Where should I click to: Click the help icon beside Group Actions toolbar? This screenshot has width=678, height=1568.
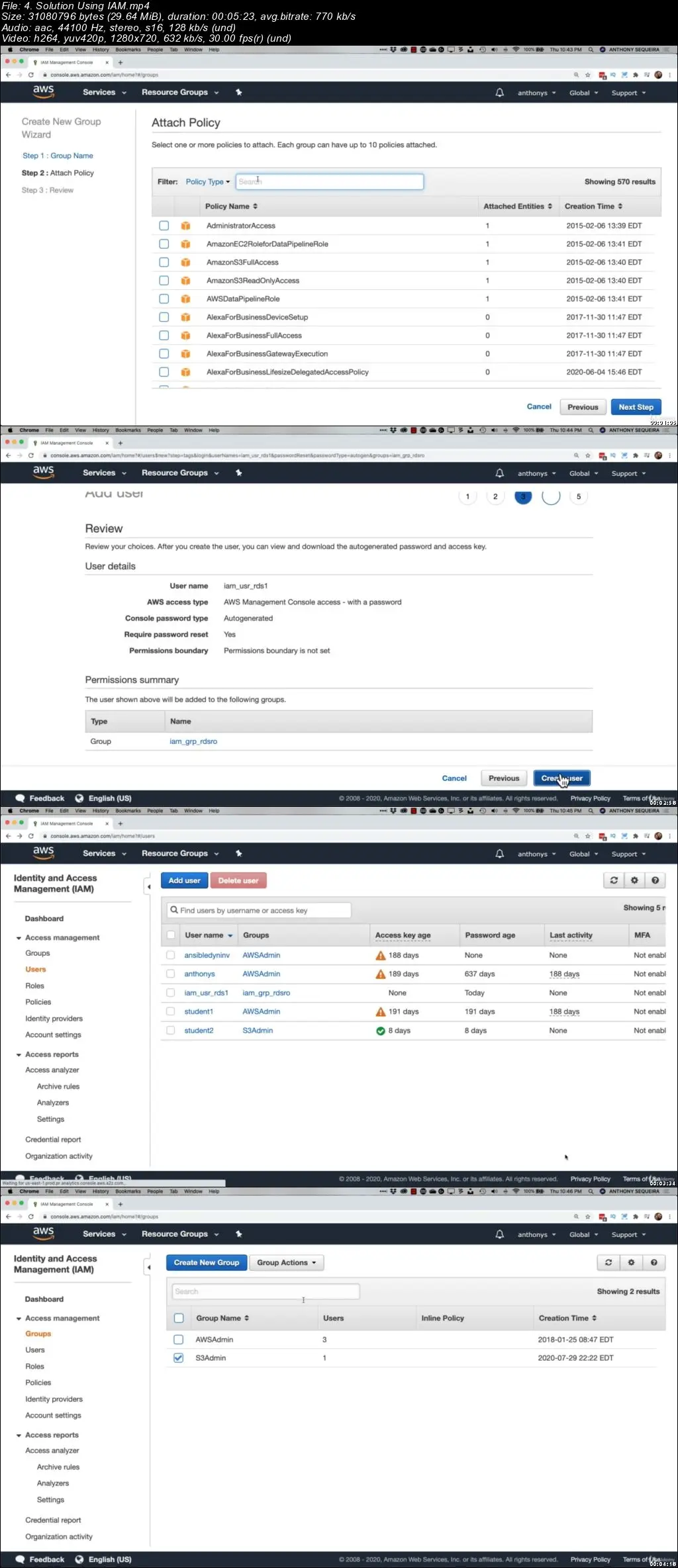point(654,1262)
